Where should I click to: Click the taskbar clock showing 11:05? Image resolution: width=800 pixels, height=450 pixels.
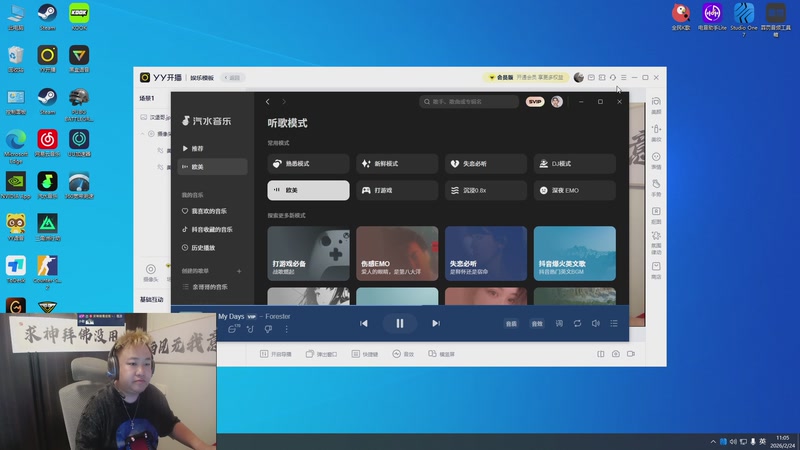783,441
